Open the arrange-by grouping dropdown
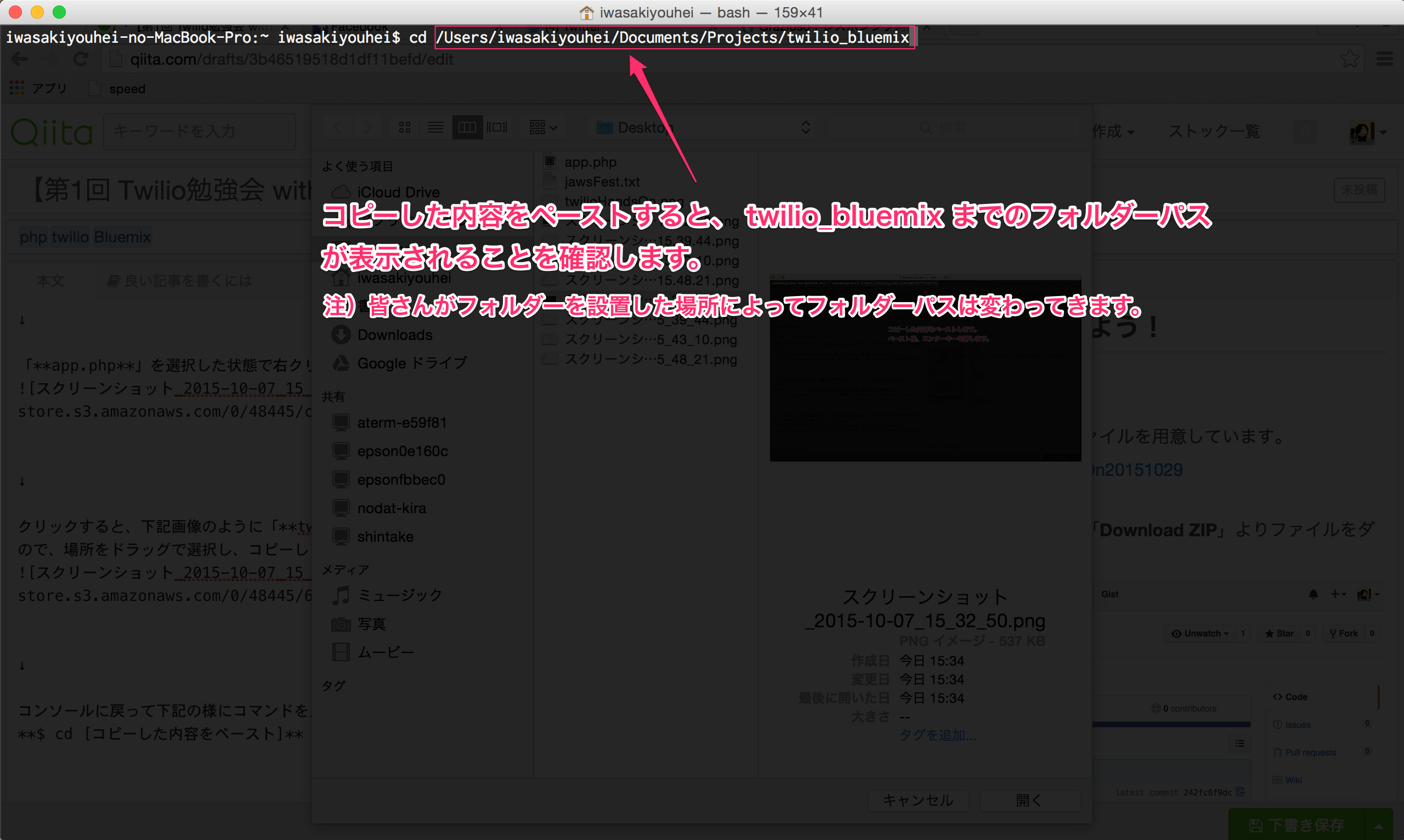Image resolution: width=1404 pixels, height=840 pixels. point(542,127)
